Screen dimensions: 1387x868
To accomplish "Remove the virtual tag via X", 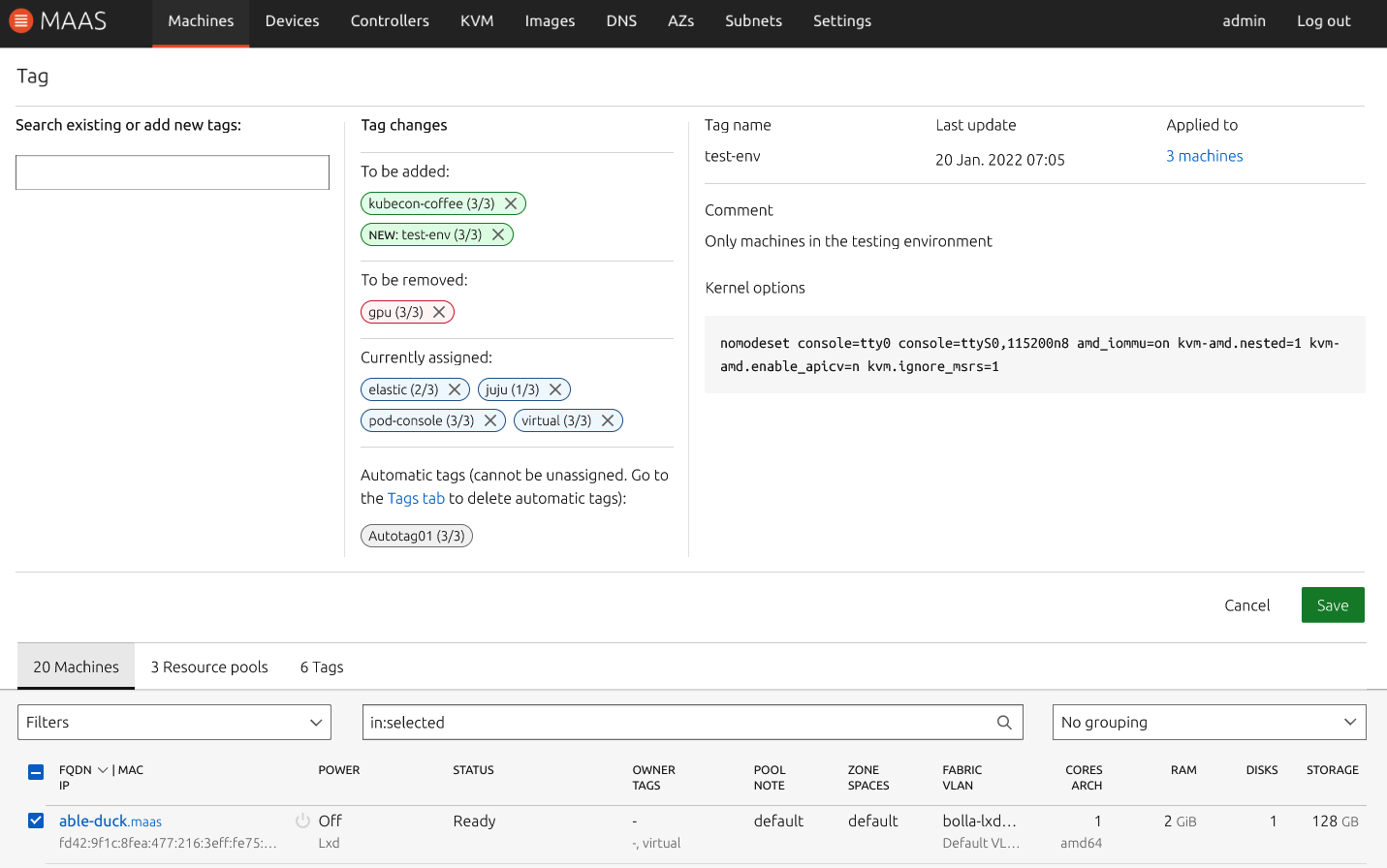I will click(608, 420).
